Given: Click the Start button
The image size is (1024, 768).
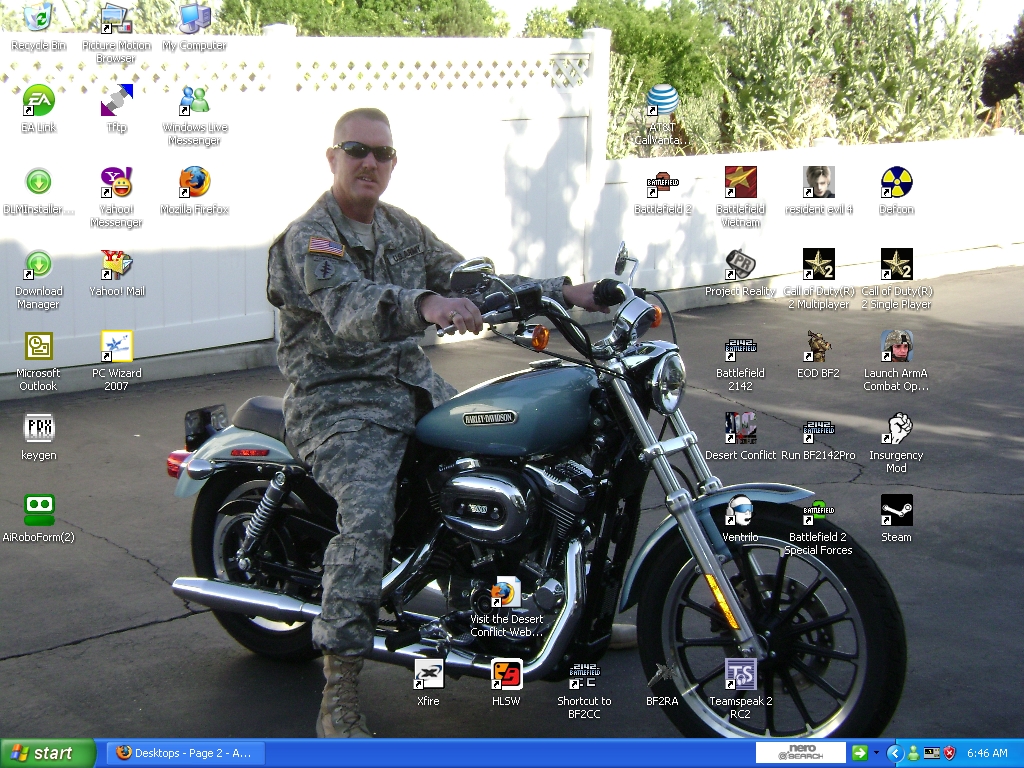Looking at the screenshot, I should 48,753.
